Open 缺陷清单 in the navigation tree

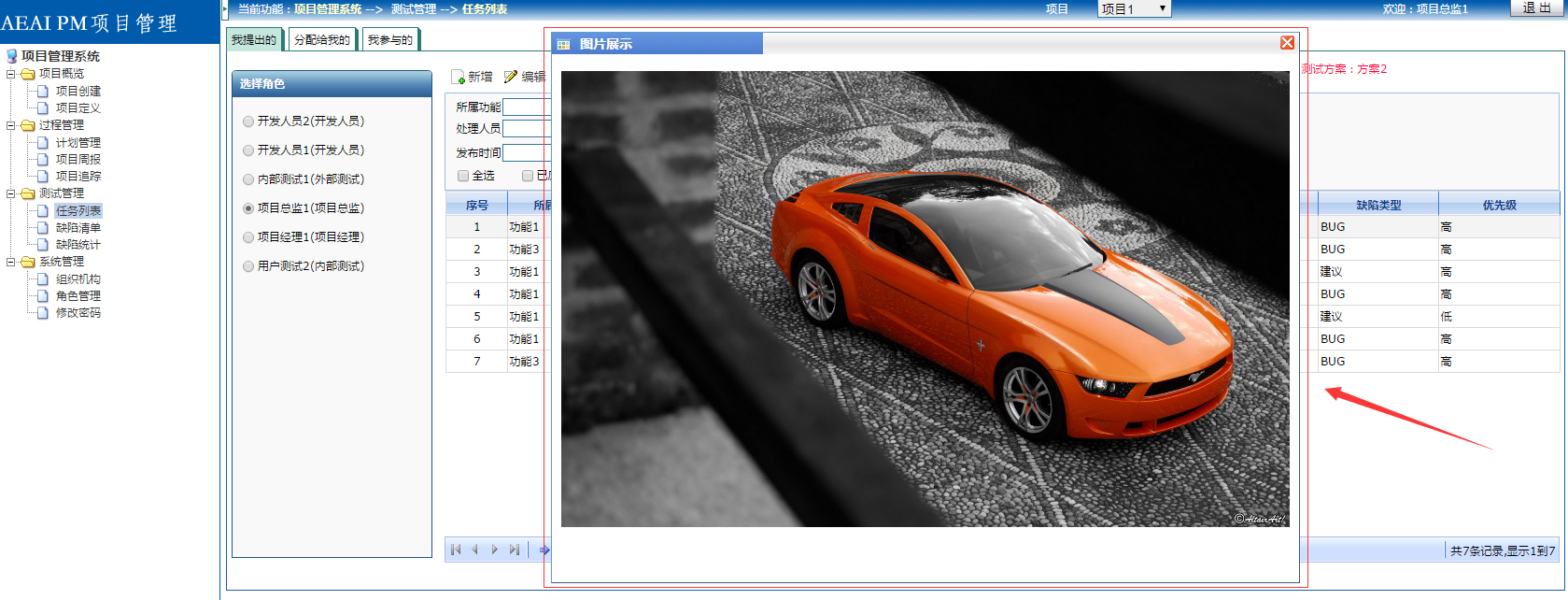tap(78, 227)
